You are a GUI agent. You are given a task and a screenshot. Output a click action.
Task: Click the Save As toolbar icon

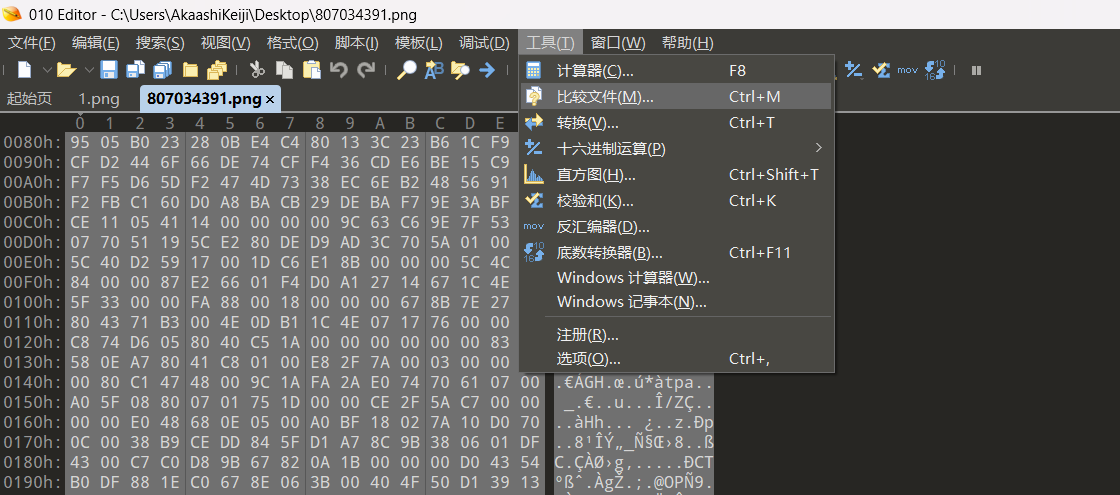click(x=135, y=70)
